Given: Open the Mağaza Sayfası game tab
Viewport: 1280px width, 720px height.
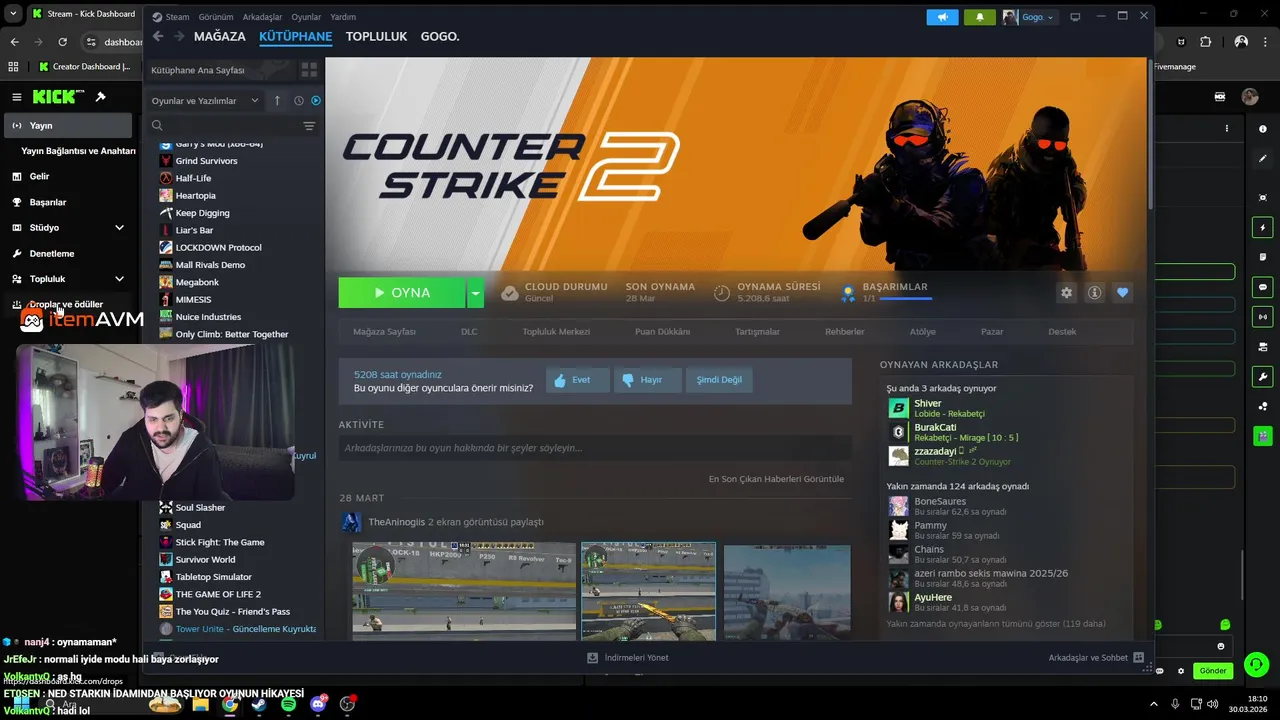Looking at the screenshot, I should click(x=384, y=331).
